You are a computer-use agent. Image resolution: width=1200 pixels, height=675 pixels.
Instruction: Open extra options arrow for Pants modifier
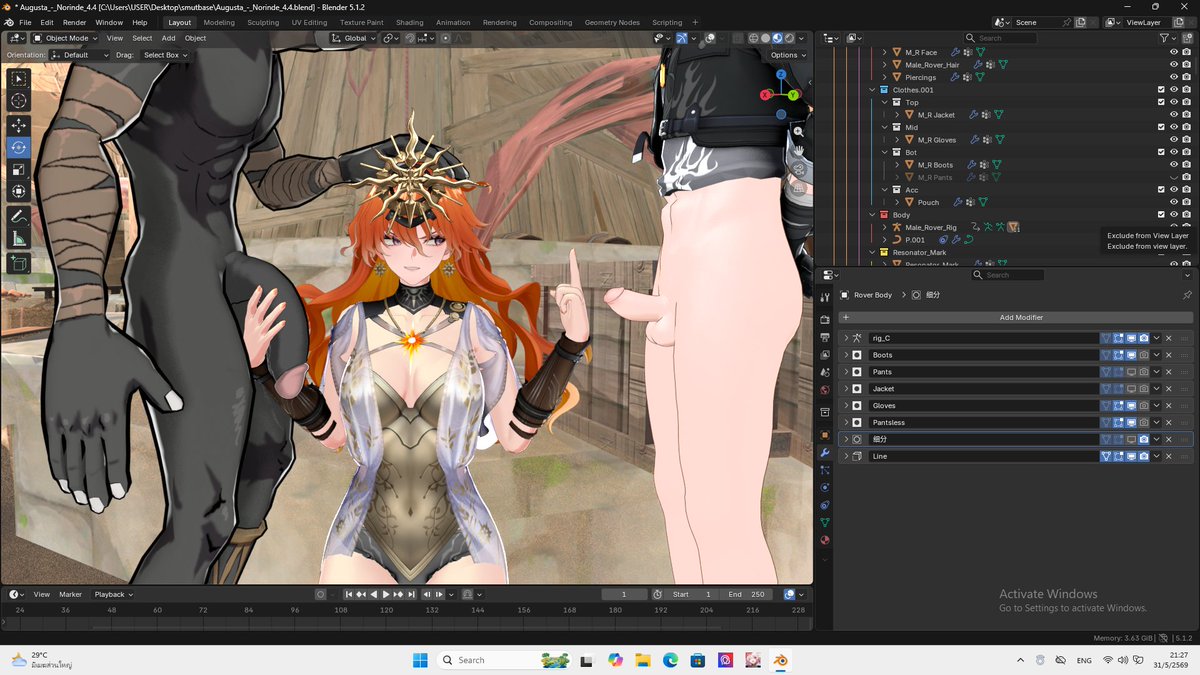1156,372
